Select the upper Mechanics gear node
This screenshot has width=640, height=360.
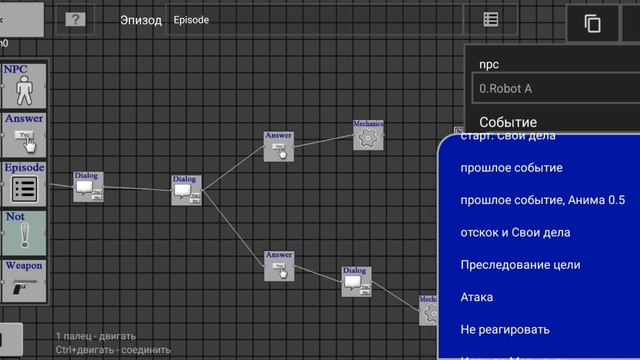click(368, 135)
